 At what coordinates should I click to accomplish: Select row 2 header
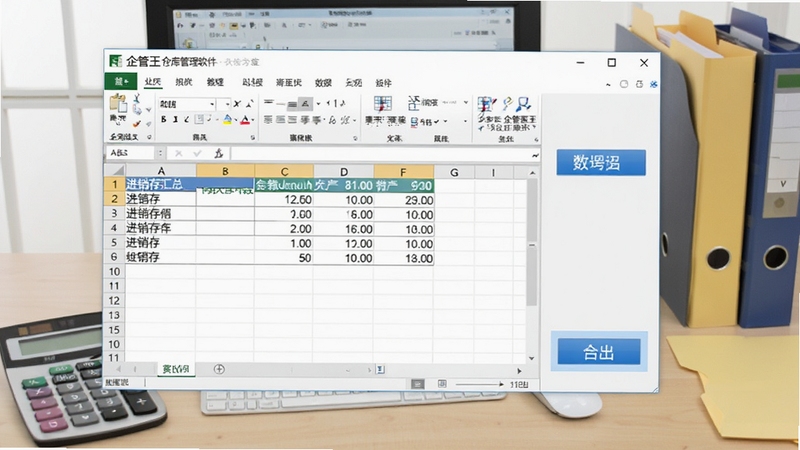[115, 199]
